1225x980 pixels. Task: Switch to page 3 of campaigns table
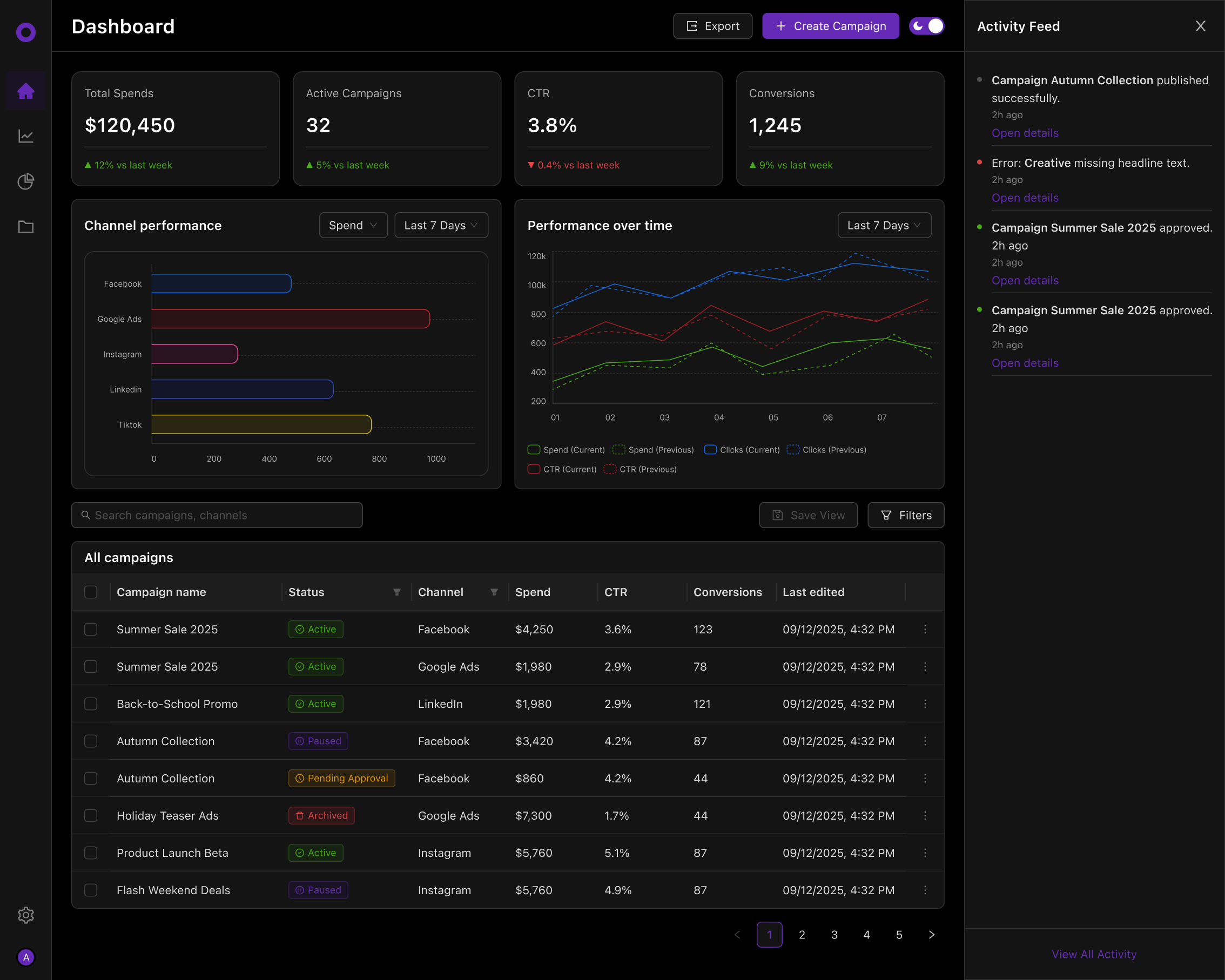(x=834, y=935)
